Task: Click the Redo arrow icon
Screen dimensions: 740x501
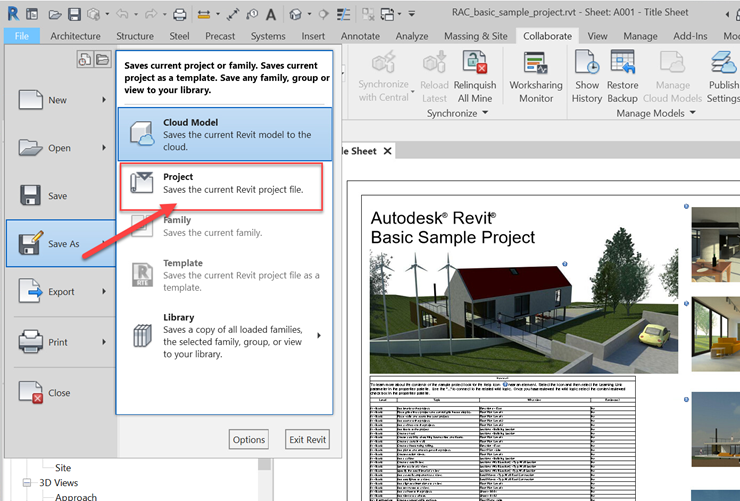Action: coord(151,14)
